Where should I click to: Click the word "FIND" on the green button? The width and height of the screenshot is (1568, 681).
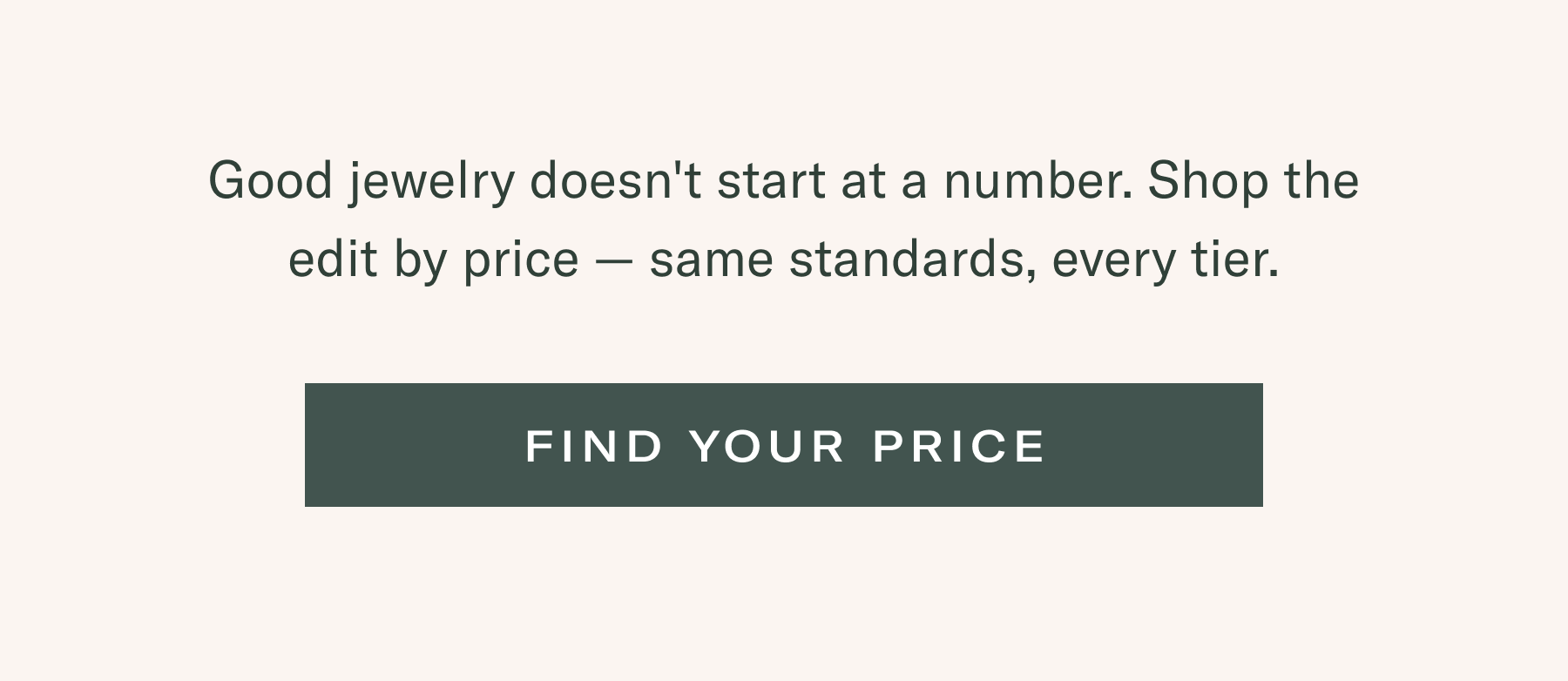pos(594,446)
